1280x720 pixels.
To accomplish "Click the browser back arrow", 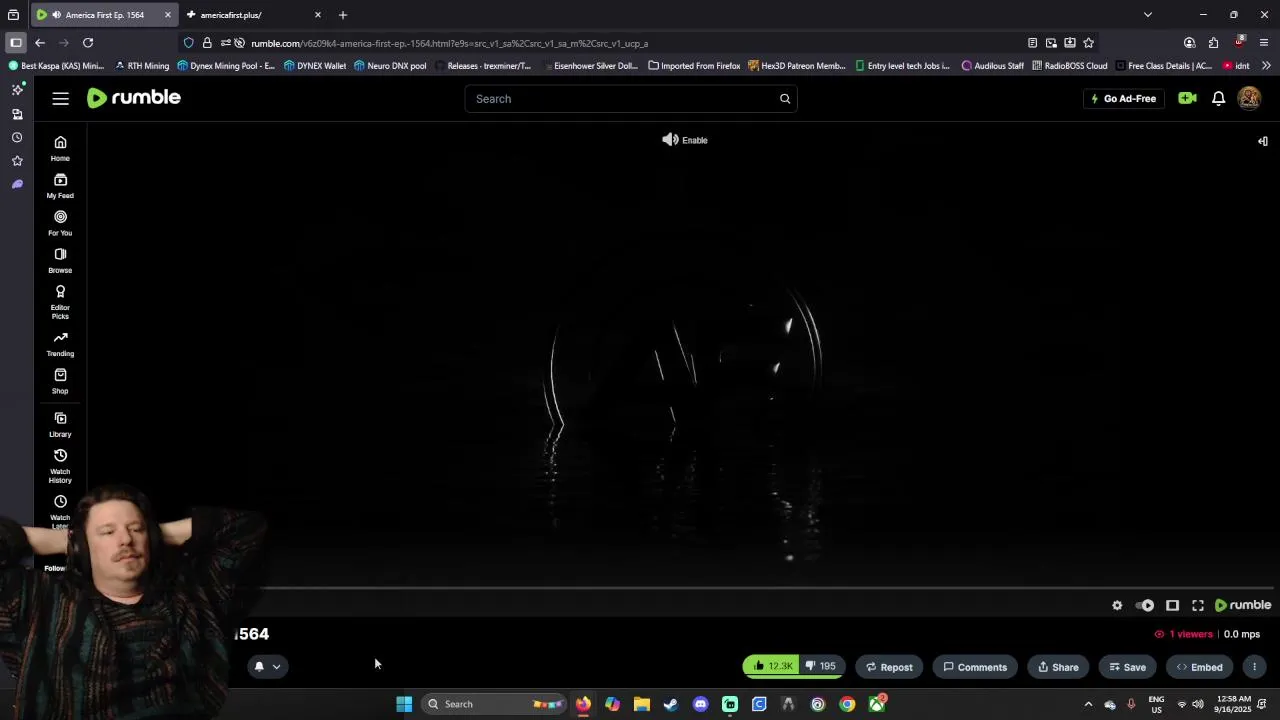I will [x=40, y=43].
